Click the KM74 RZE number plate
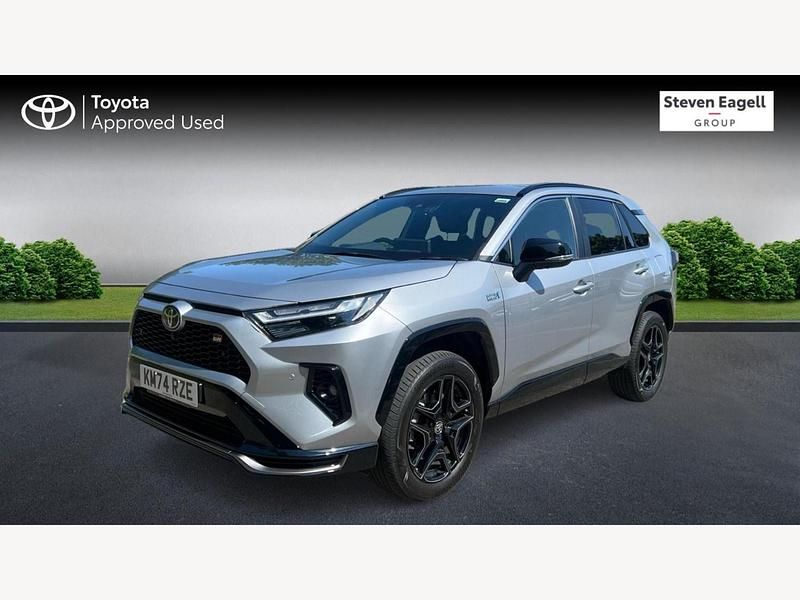The width and height of the screenshot is (800, 600). tap(169, 386)
